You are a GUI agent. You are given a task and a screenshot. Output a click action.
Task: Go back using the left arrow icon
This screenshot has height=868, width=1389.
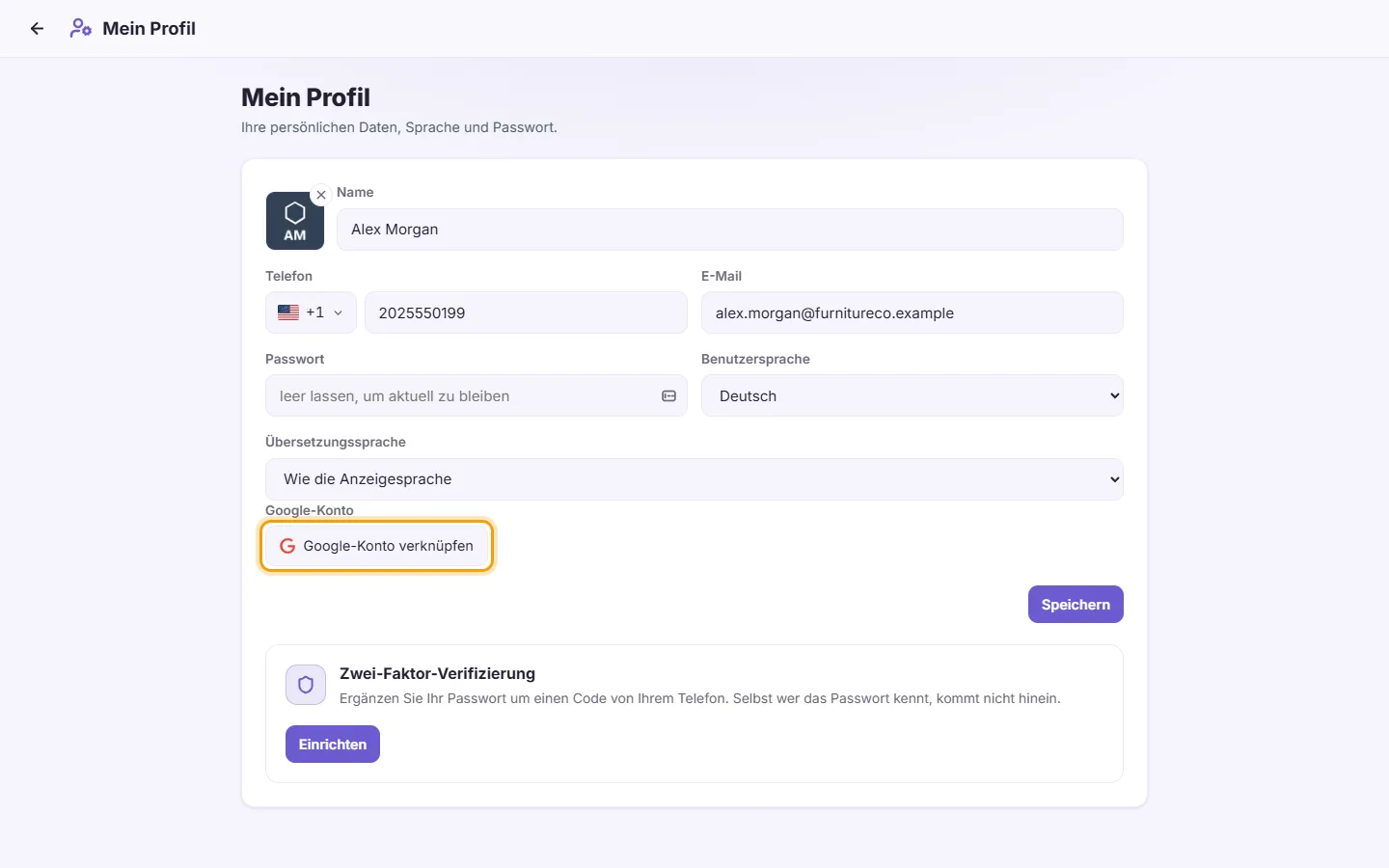(37, 29)
